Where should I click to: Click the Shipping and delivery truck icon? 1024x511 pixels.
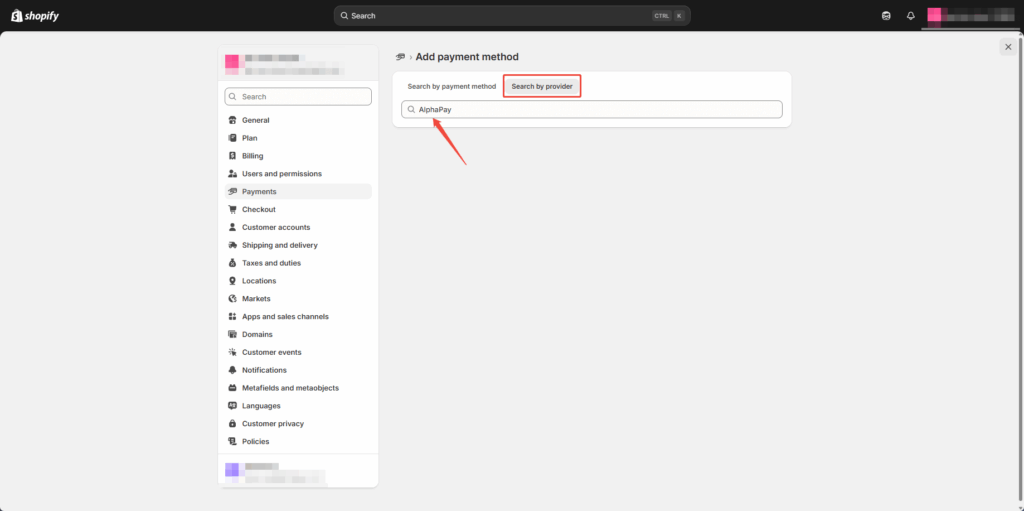232,245
